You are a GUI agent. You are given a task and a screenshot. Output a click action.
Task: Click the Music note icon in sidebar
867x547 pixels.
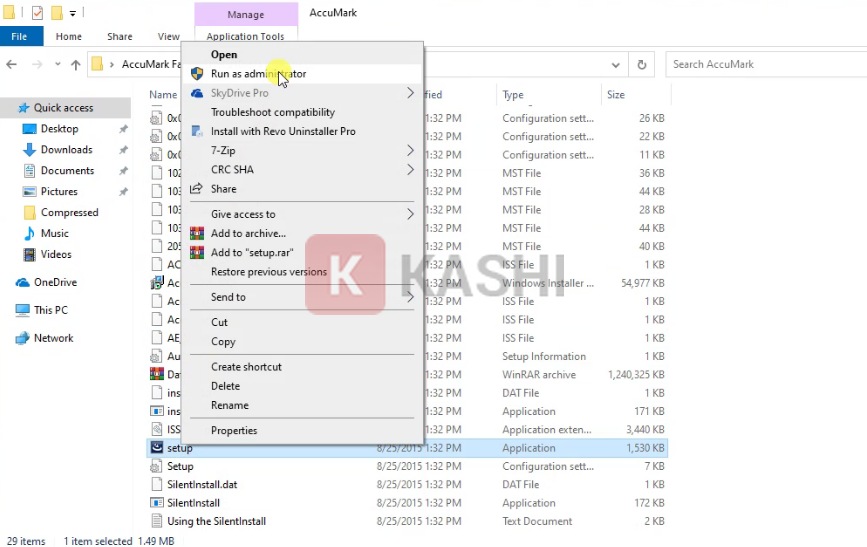click(29, 233)
